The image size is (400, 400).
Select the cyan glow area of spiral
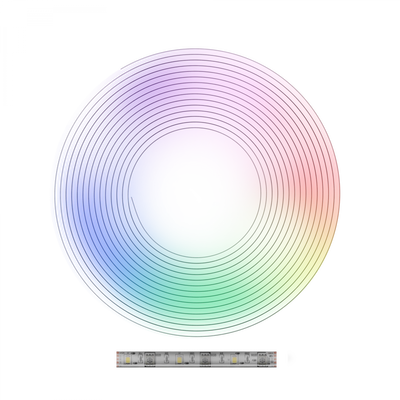click(140, 280)
